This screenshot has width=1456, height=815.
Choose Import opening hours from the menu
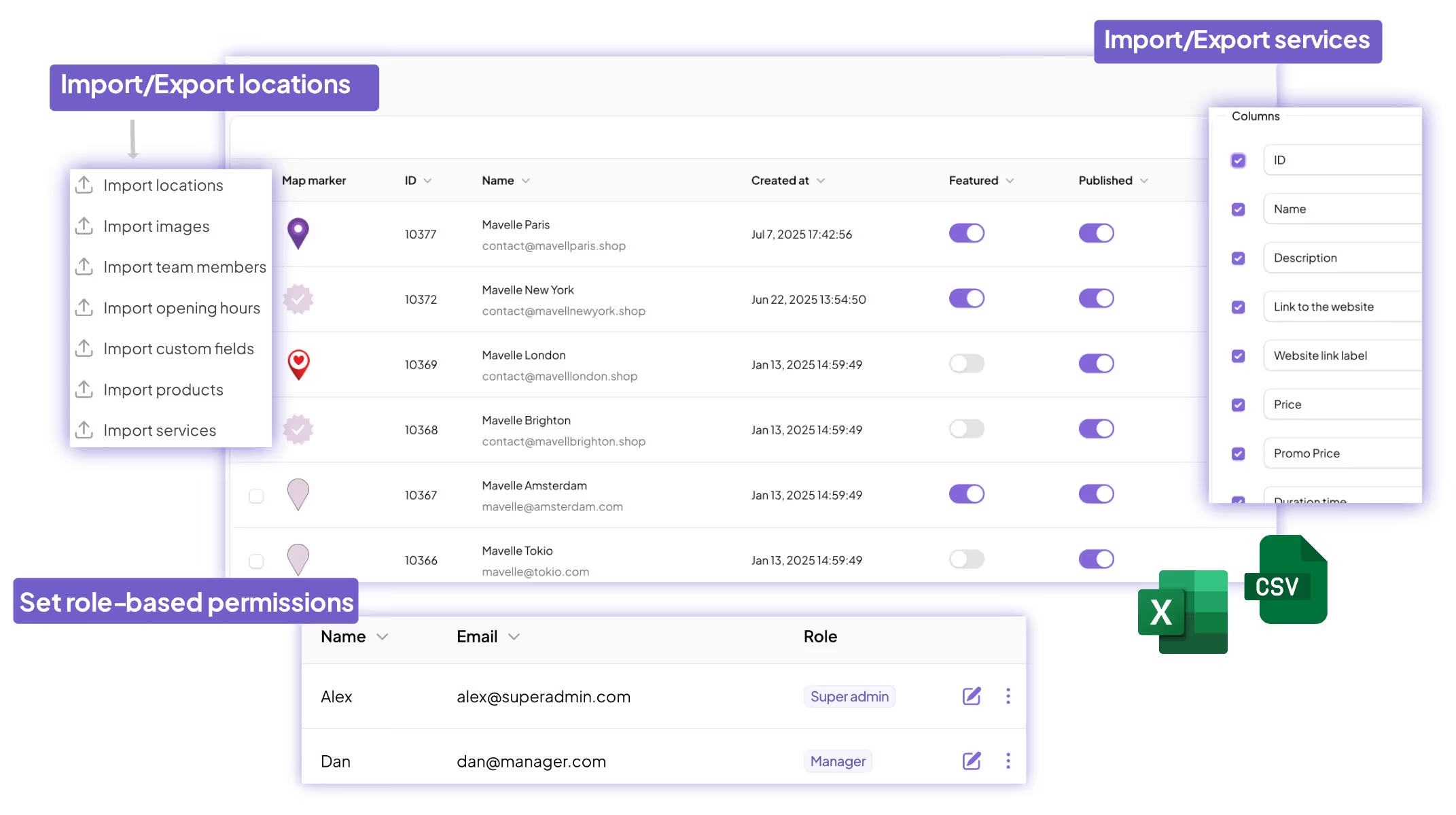click(181, 307)
